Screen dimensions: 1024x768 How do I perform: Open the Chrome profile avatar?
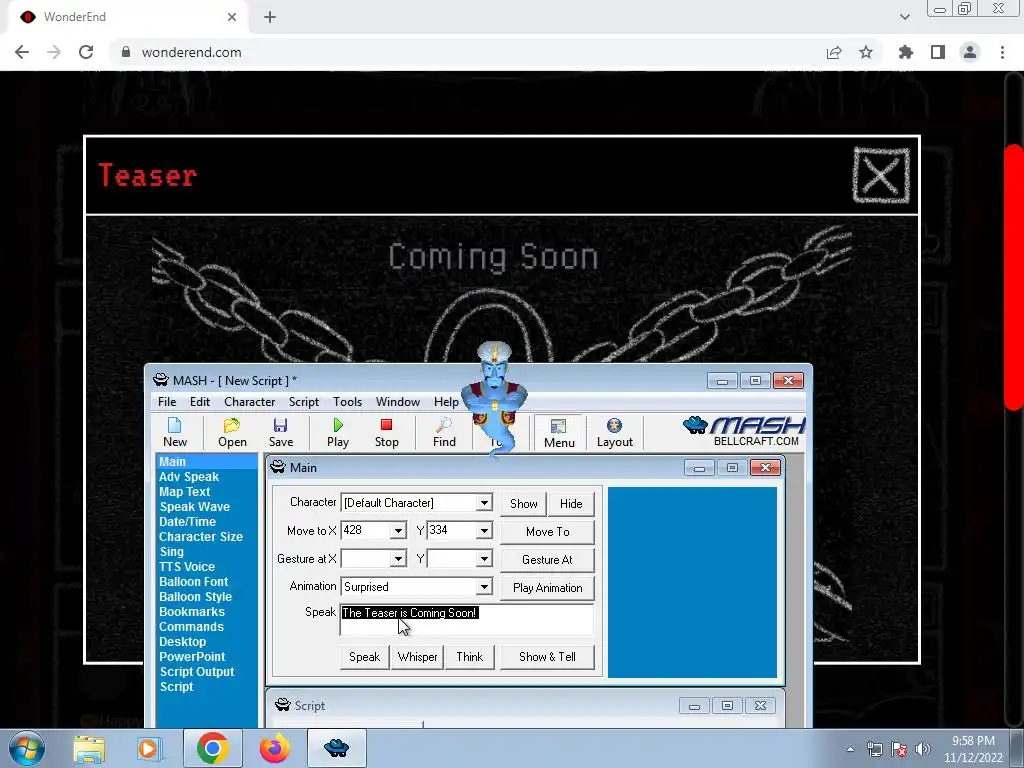coord(970,52)
